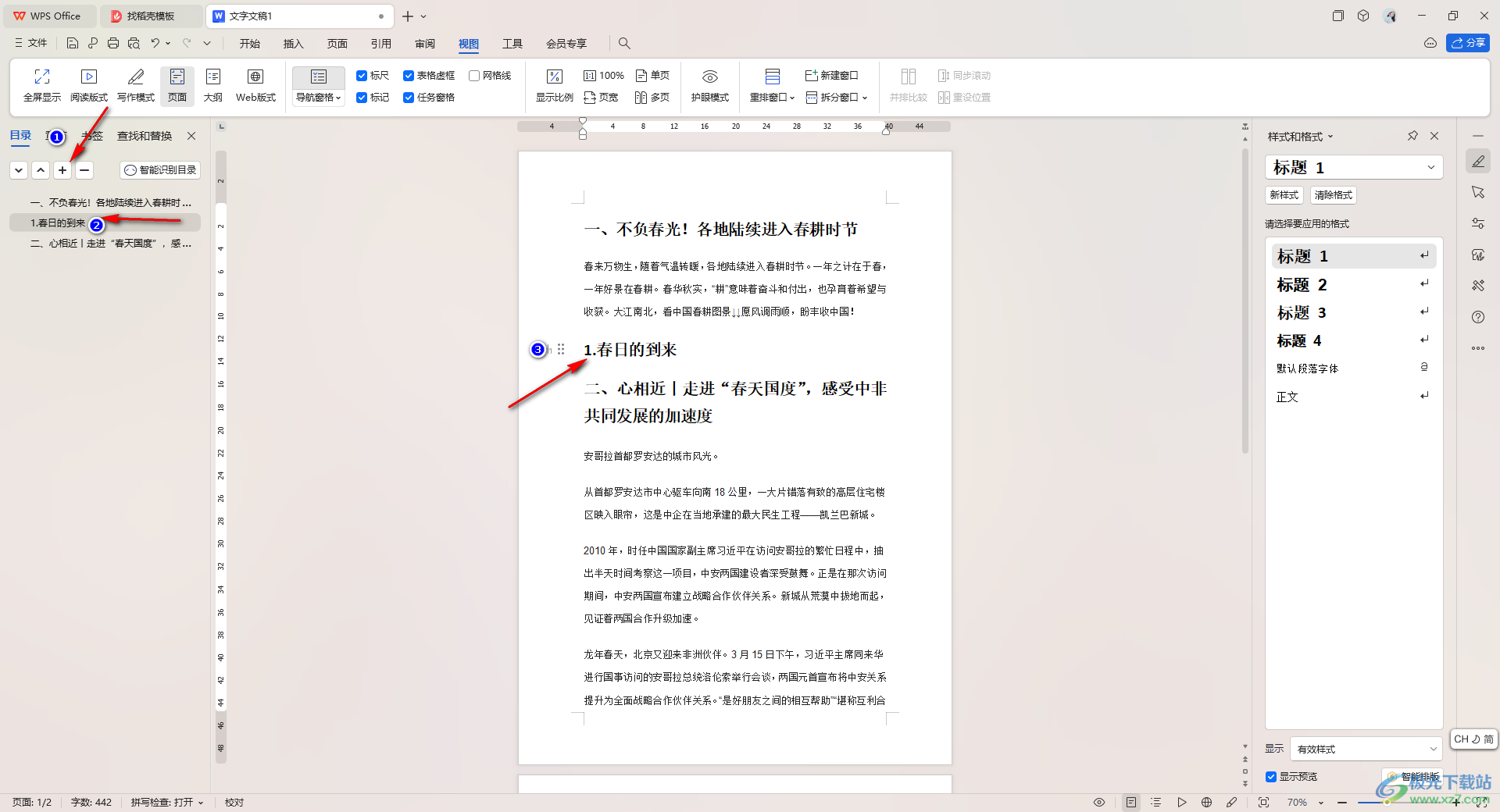
Task: Expand the navigation pane dropdown
Action: pyautogui.click(x=319, y=98)
